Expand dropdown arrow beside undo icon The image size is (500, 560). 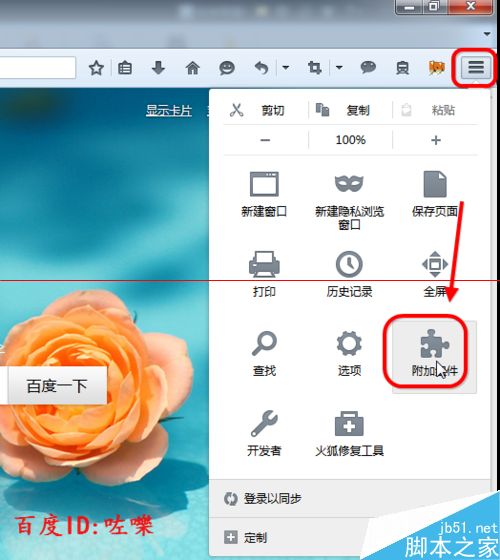pyautogui.click(x=286, y=67)
